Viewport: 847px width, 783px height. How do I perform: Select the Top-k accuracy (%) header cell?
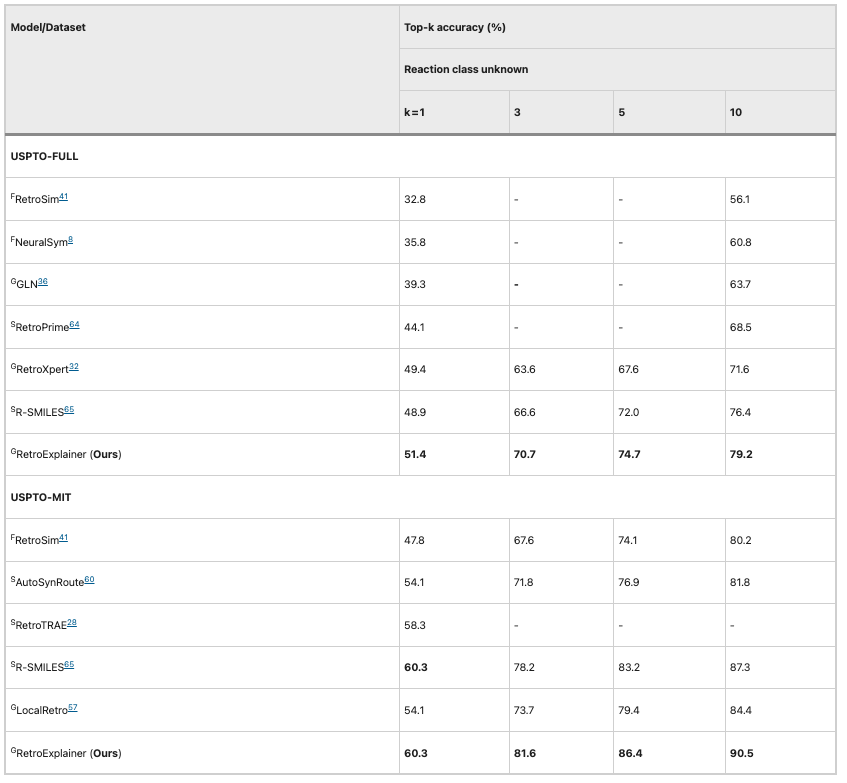pos(454,28)
